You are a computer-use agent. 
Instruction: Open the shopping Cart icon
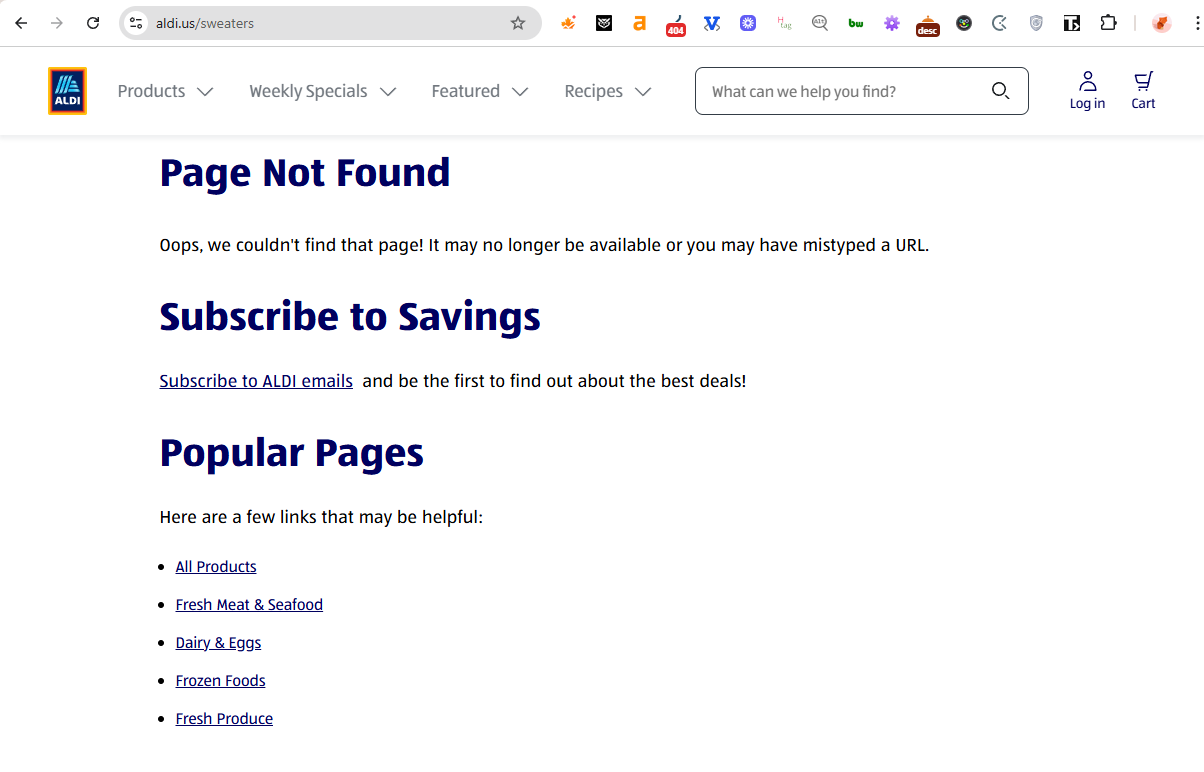point(1143,90)
